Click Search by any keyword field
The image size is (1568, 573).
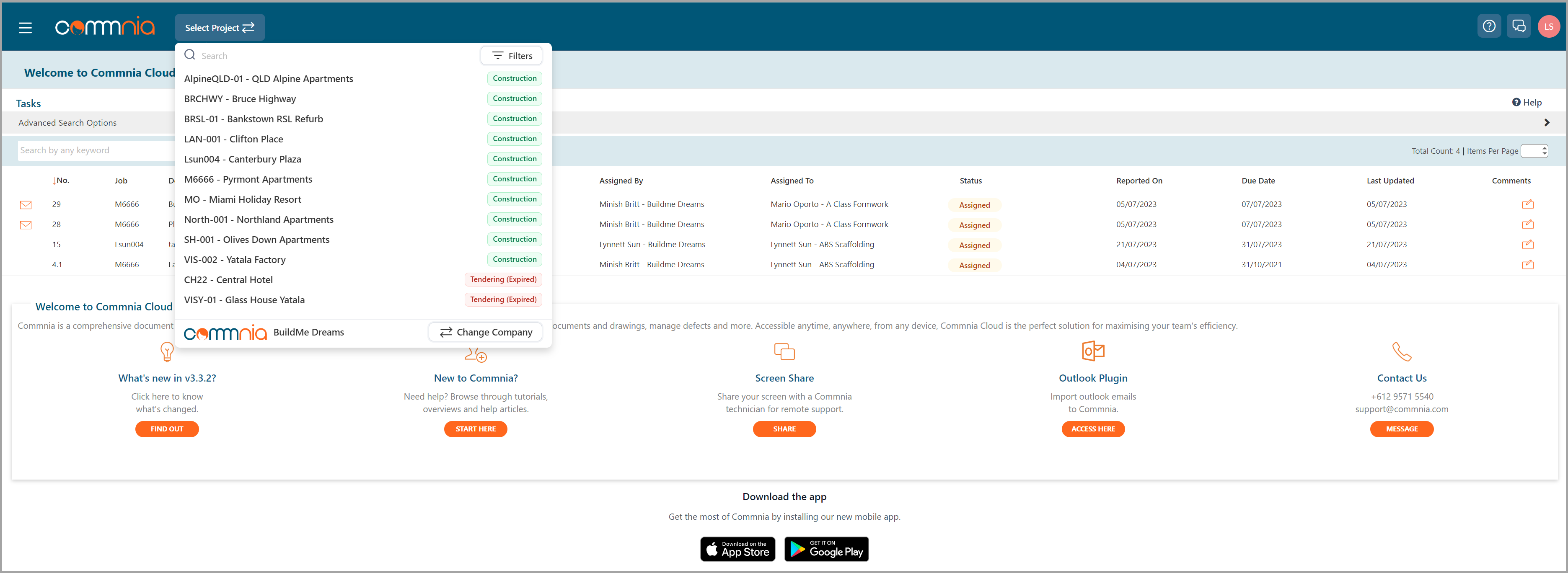96,150
